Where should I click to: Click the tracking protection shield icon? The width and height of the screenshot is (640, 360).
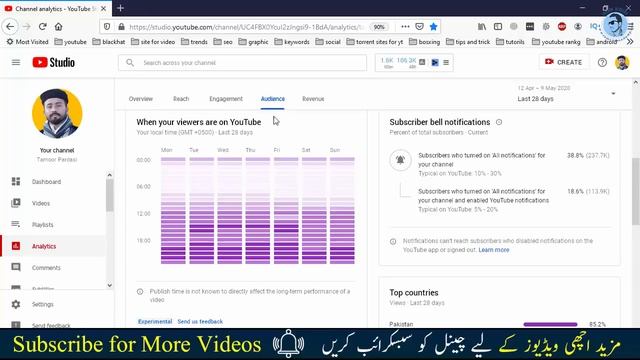tap(107, 27)
